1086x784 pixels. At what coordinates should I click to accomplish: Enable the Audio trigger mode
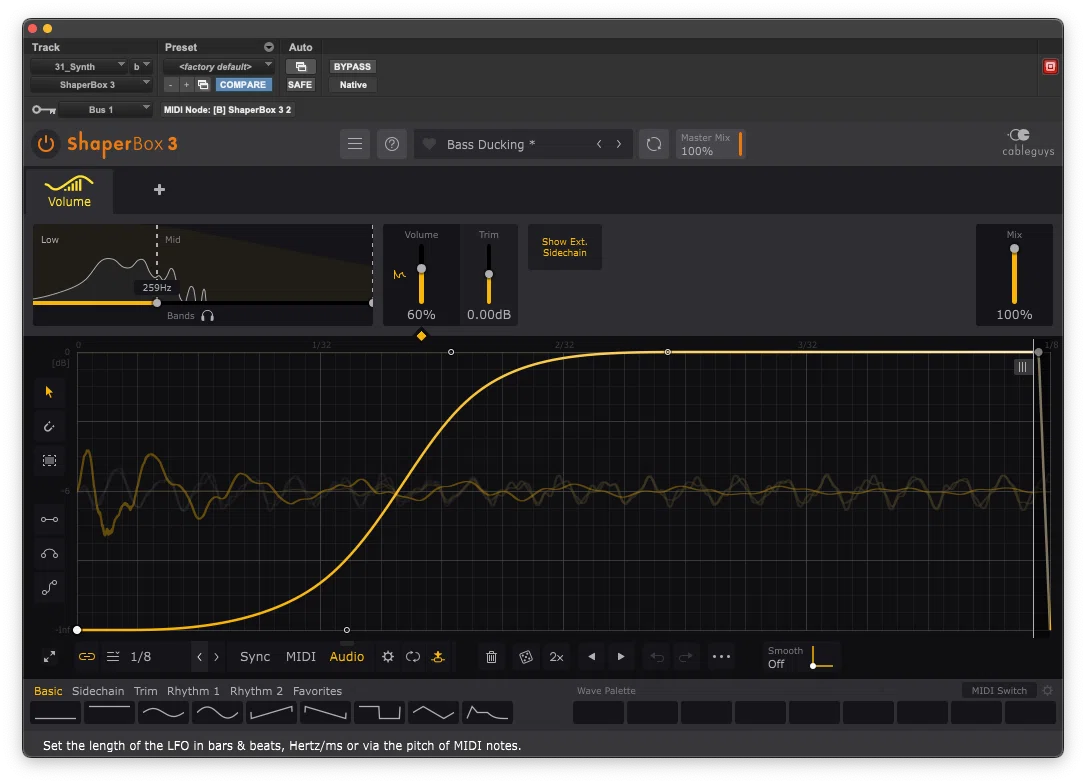(347, 657)
